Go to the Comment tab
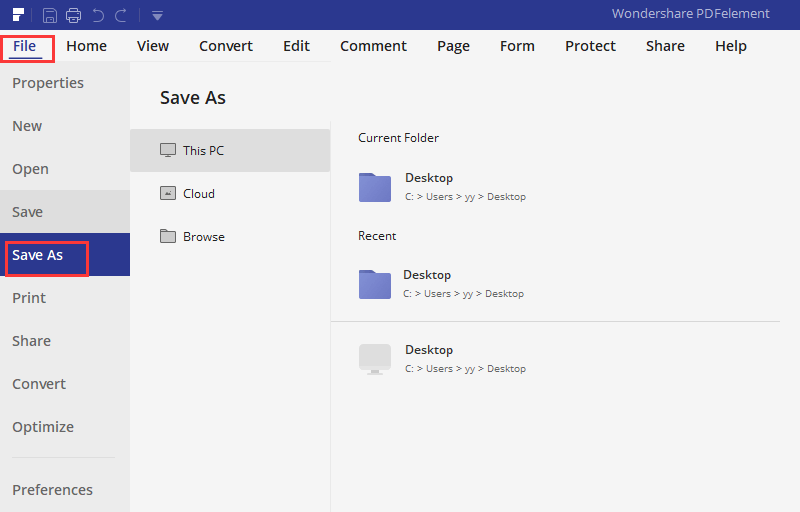The height and width of the screenshot is (512, 800). click(373, 46)
